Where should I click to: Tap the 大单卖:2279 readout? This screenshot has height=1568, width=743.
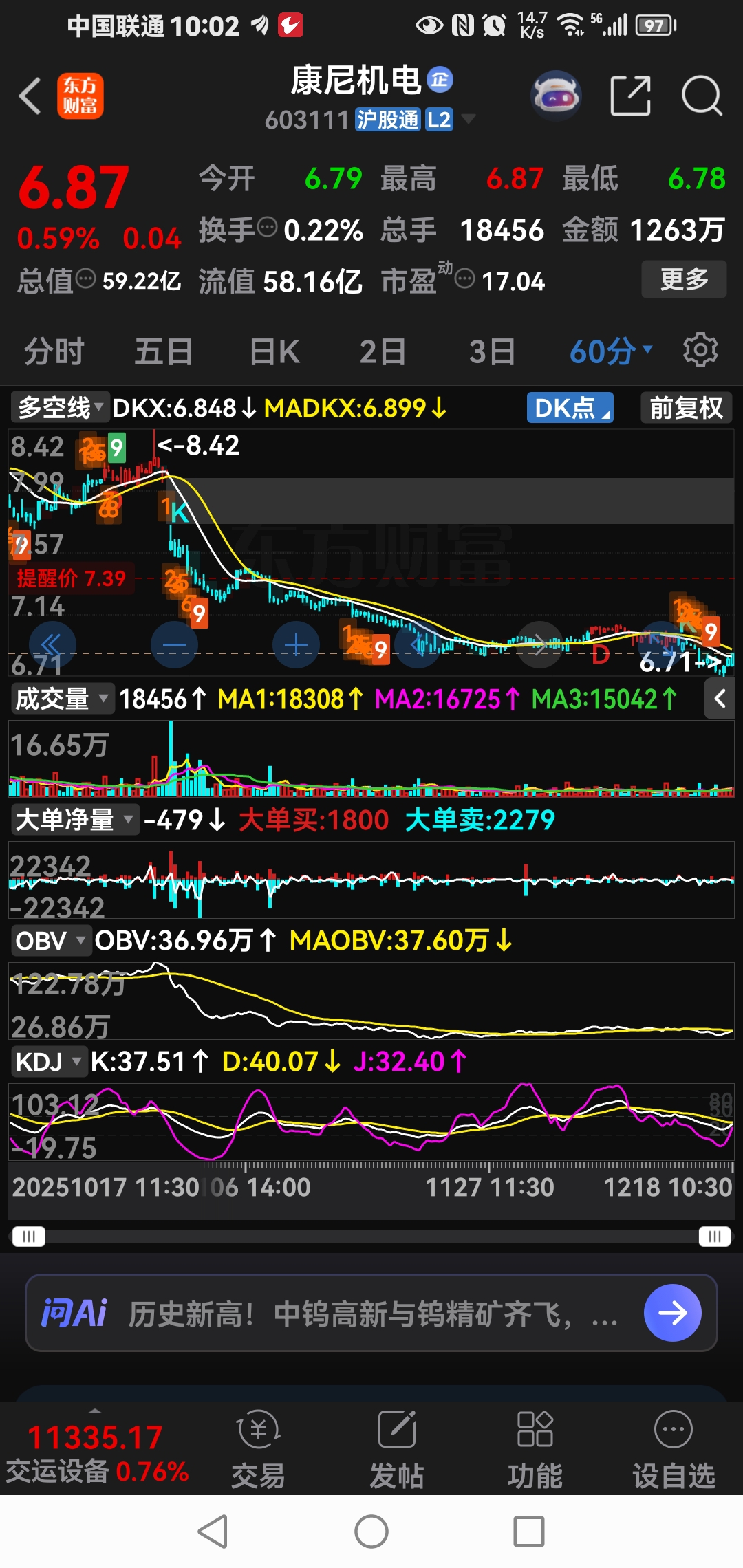point(480,820)
